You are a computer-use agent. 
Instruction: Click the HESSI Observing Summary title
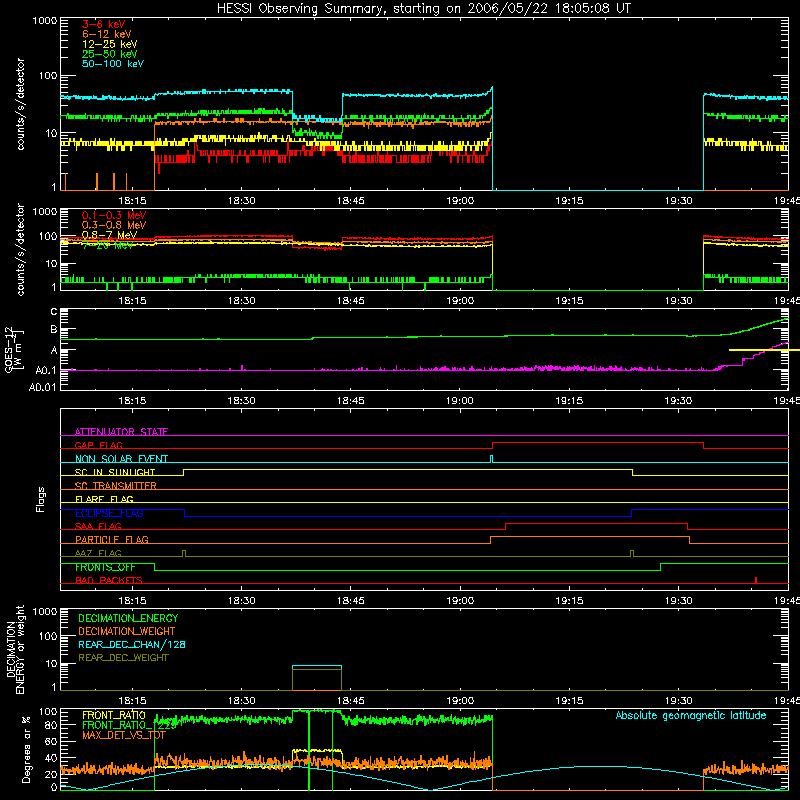click(x=423, y=9)
